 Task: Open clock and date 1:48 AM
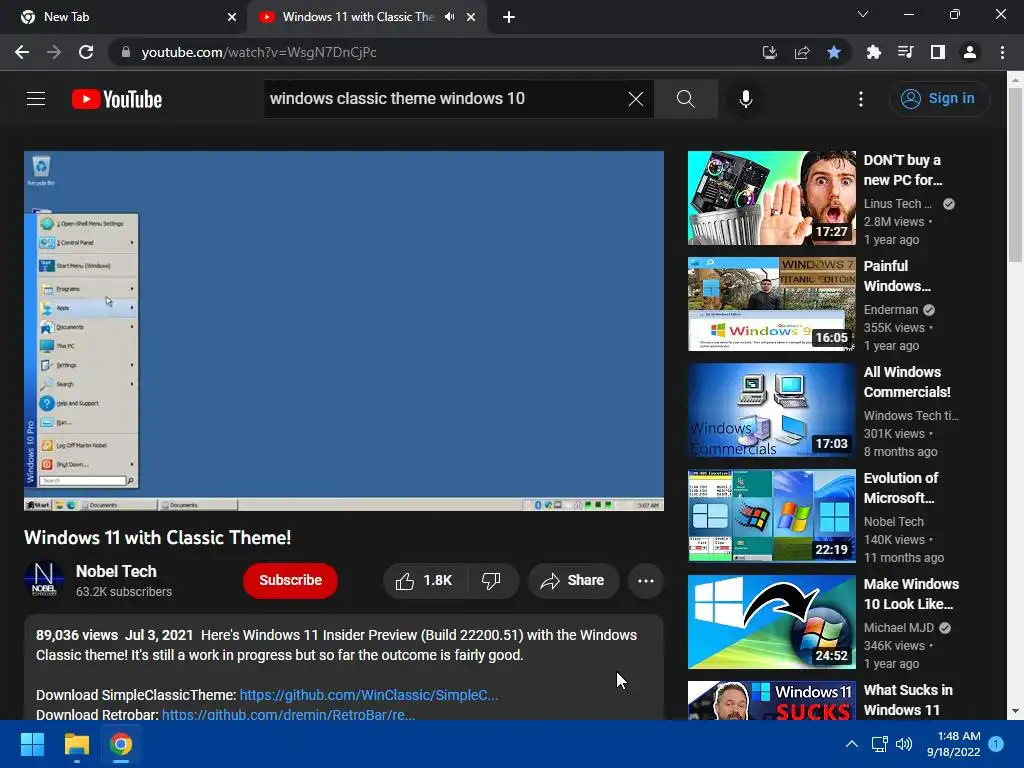[x=953, y=744]
